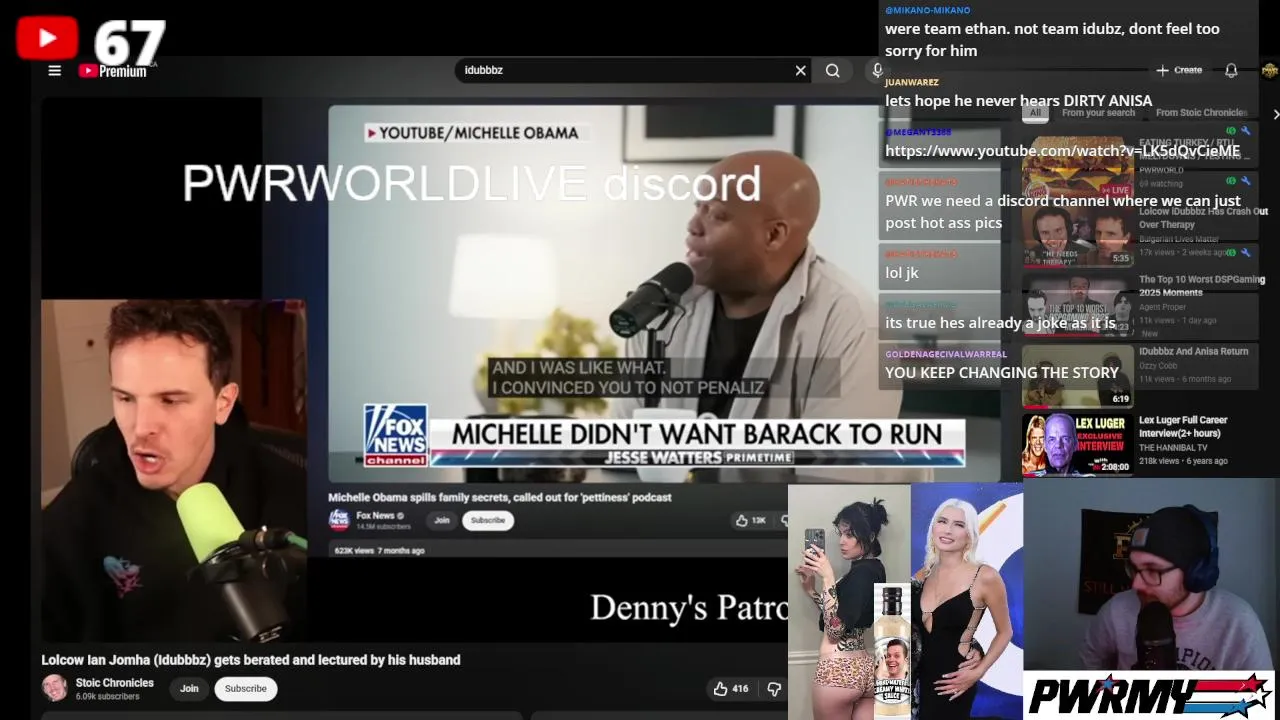Like the Stoic Chronicles video (416)

pos(731,688)
